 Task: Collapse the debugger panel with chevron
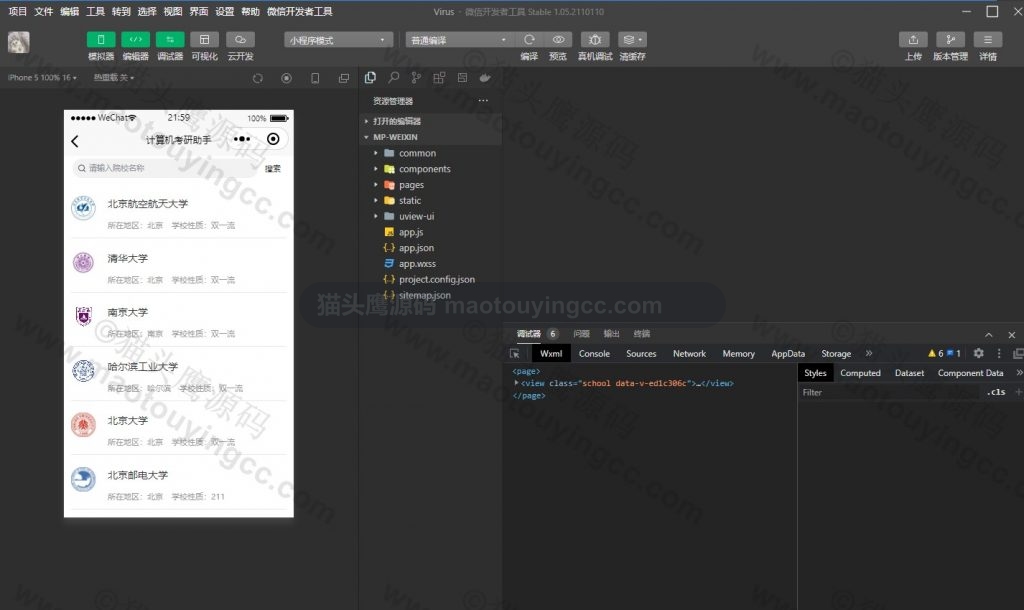(989, 334)
